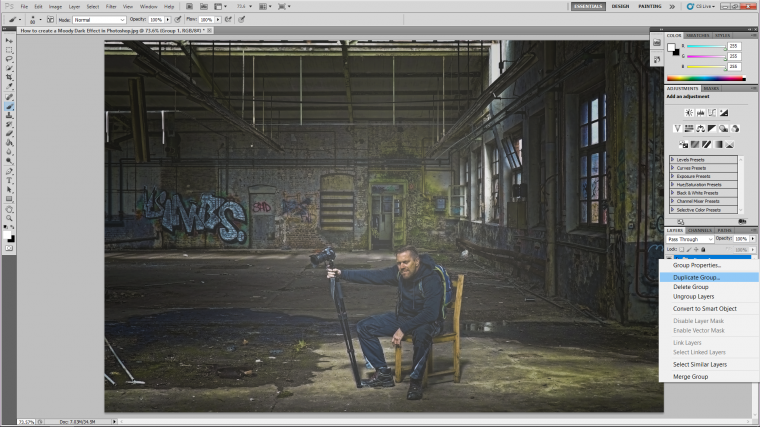The width and height of the screenshot is (760, 427).
Task: Toggle airbrush mode in options bar
Action: 228,20
